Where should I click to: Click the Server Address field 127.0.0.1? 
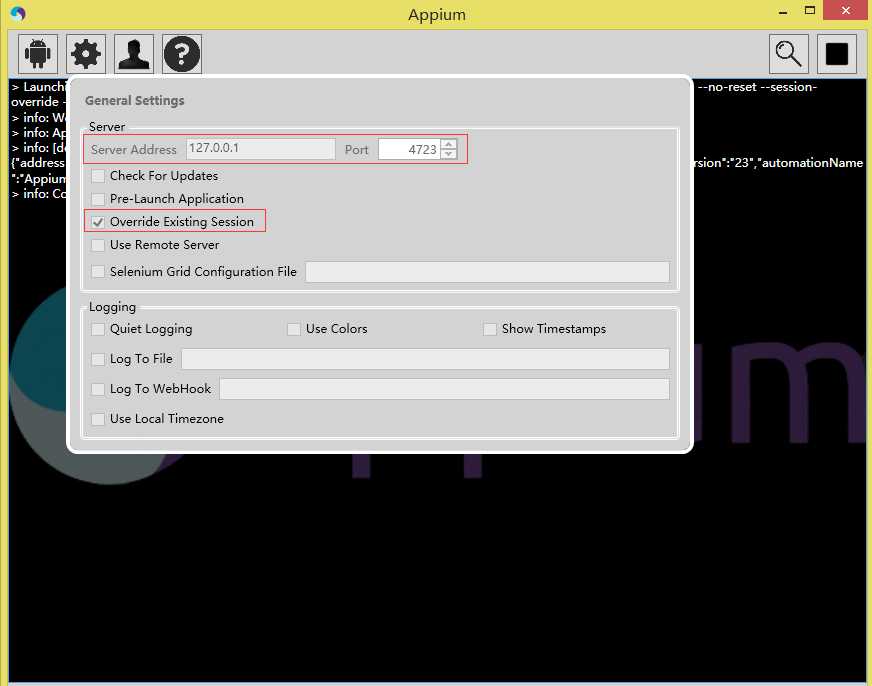coord(260,149)
